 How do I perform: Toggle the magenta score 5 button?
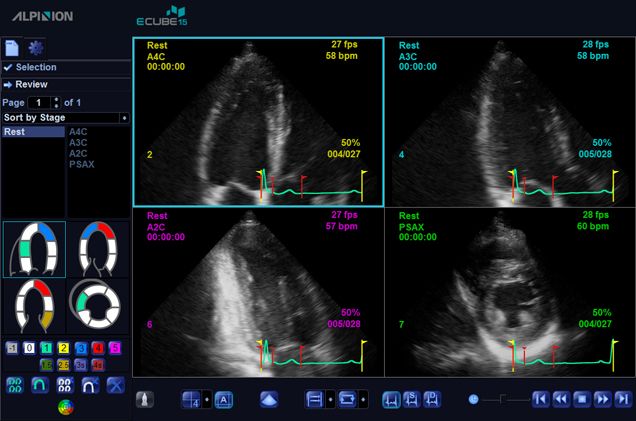point(115,347)
